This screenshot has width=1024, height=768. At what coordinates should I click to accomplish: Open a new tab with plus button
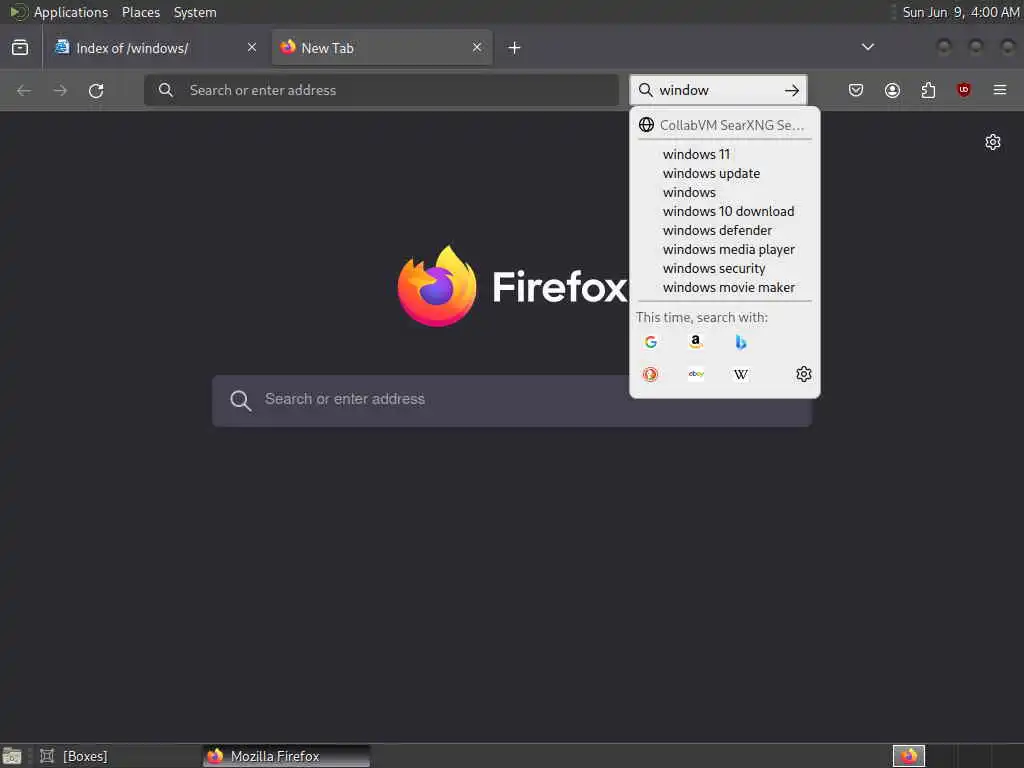514,48
